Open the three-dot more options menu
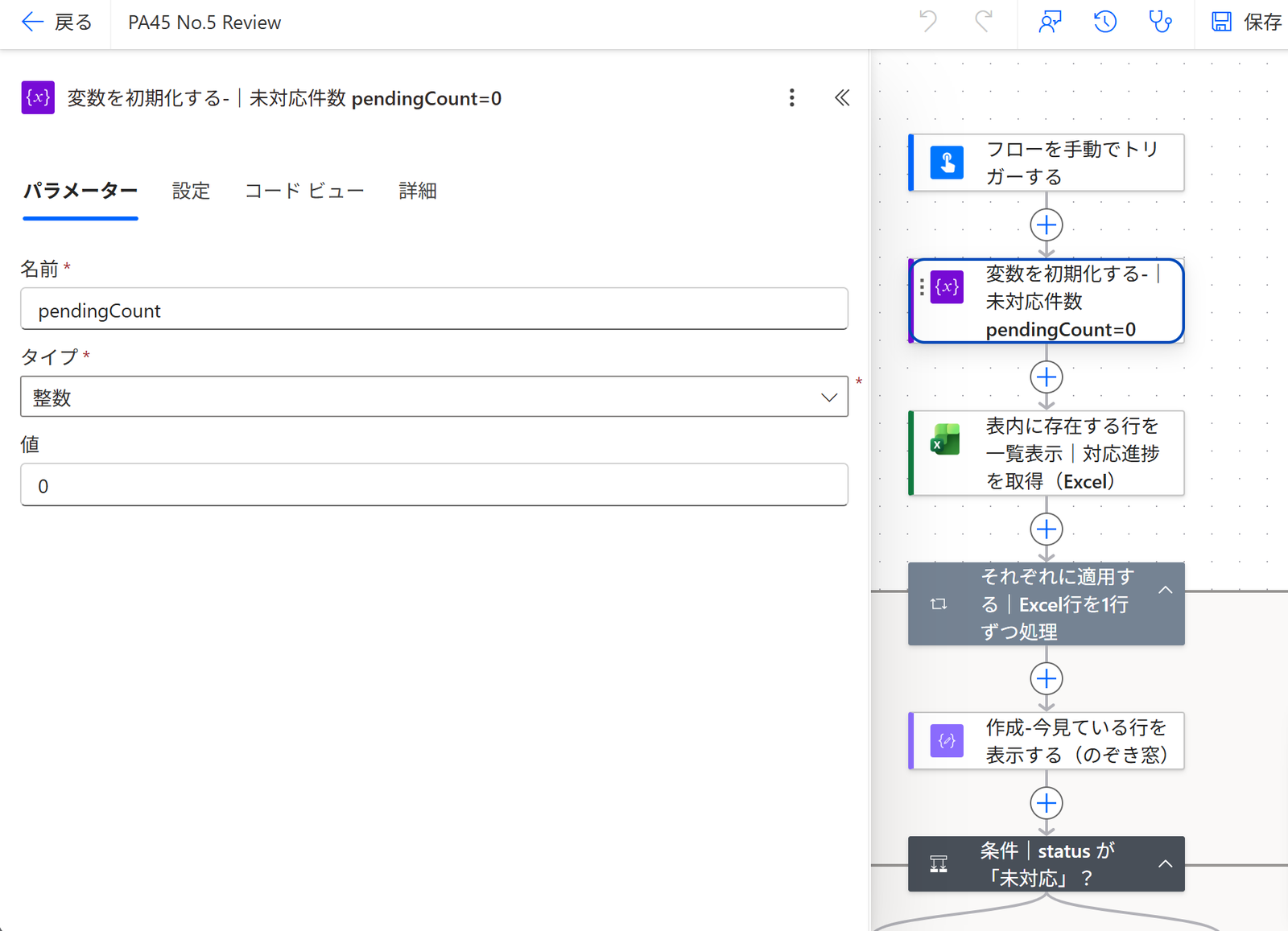Viewport: 1288px width, 931px height. (x=792, y=97)
